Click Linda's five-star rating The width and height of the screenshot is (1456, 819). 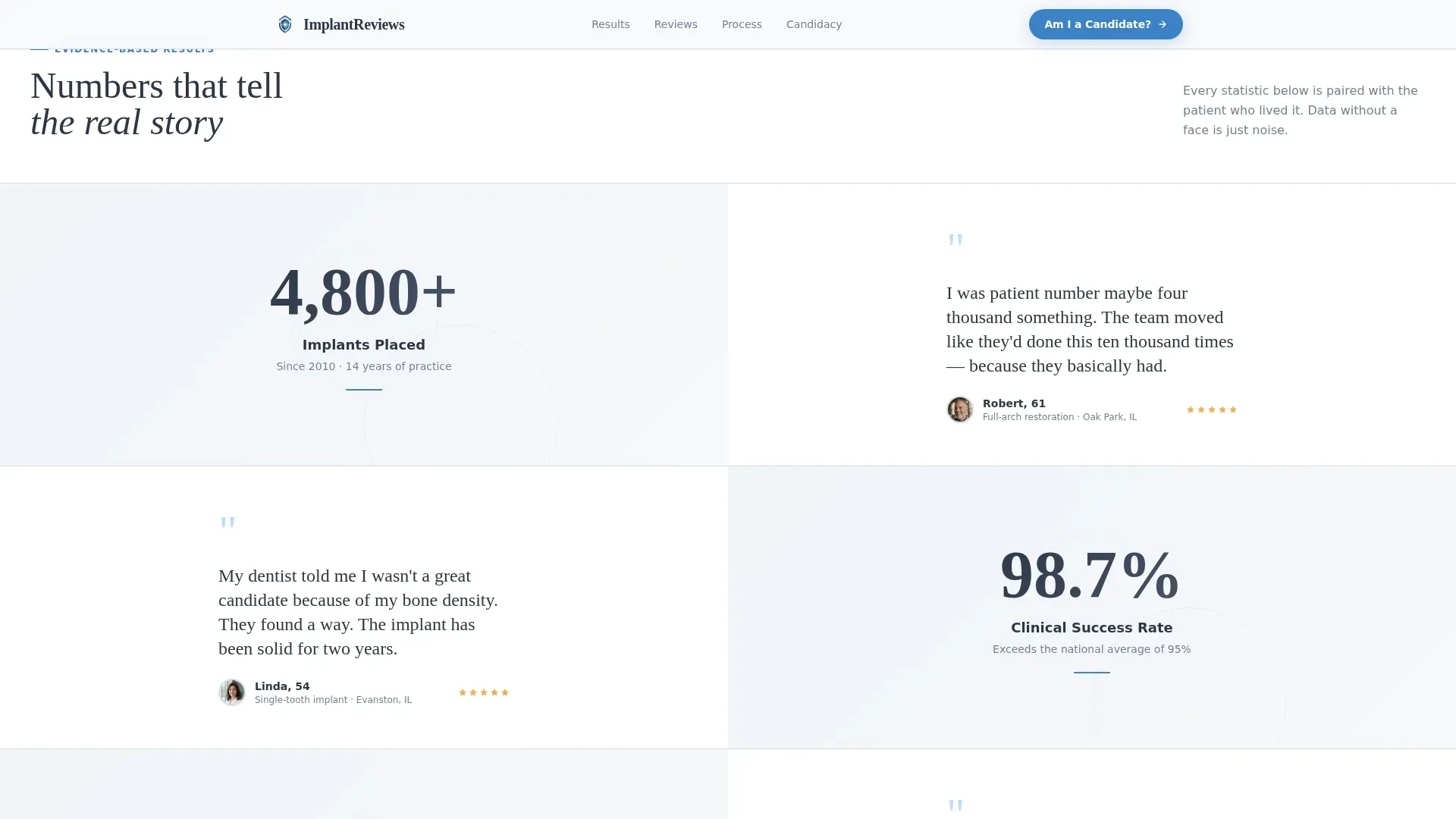click(x=483, y=692)
